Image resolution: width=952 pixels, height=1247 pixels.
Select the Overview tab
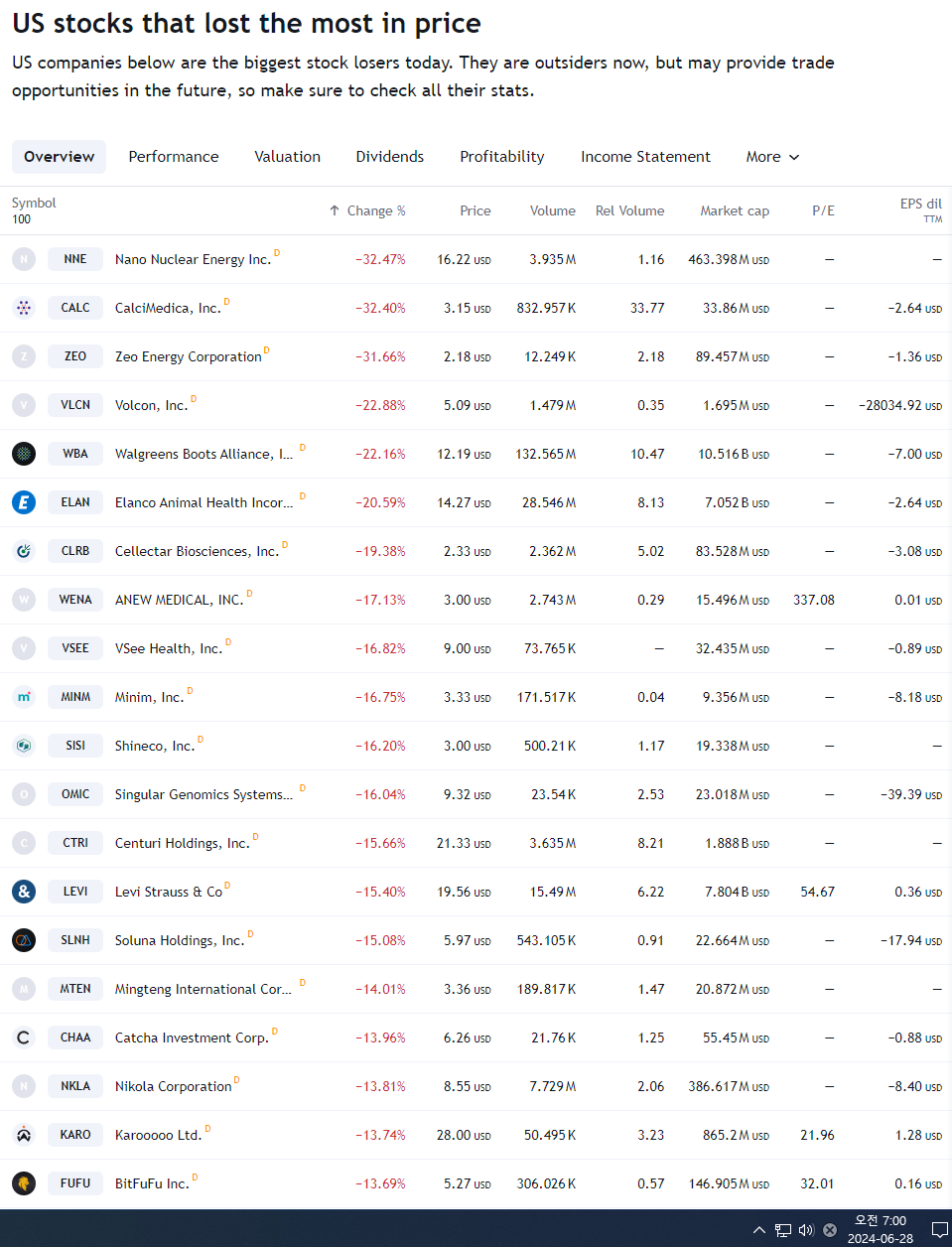point(60,157)
